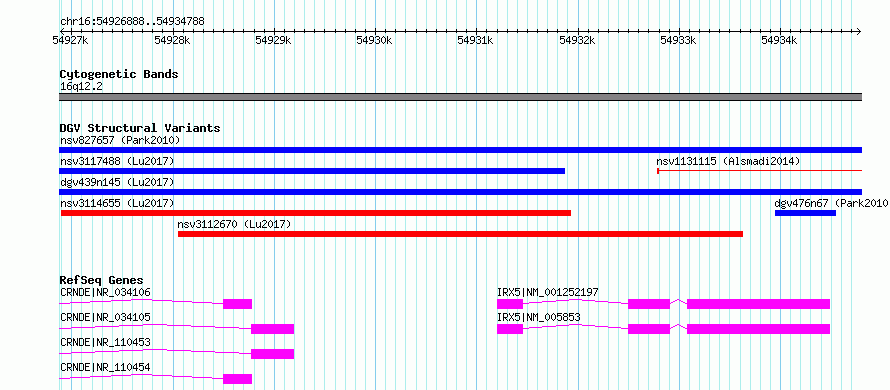The image size is (890, 390).
Task: Select the nsv3117488 (Lu2017) blue bar
Action: [312, 171]
